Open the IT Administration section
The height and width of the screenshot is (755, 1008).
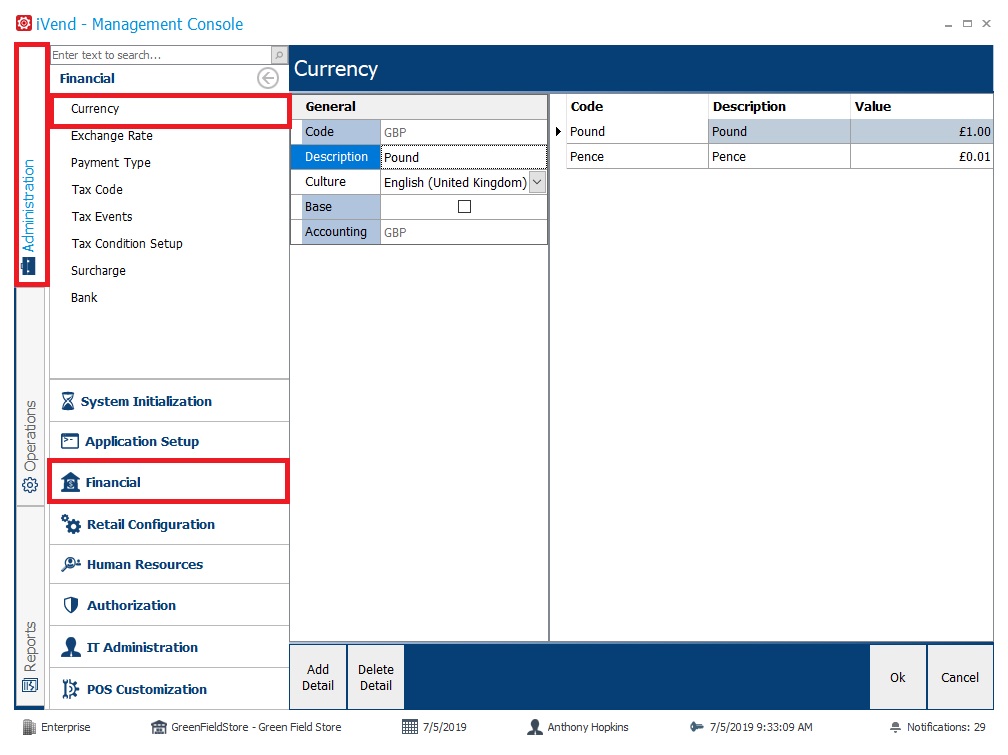pos(170,647)
